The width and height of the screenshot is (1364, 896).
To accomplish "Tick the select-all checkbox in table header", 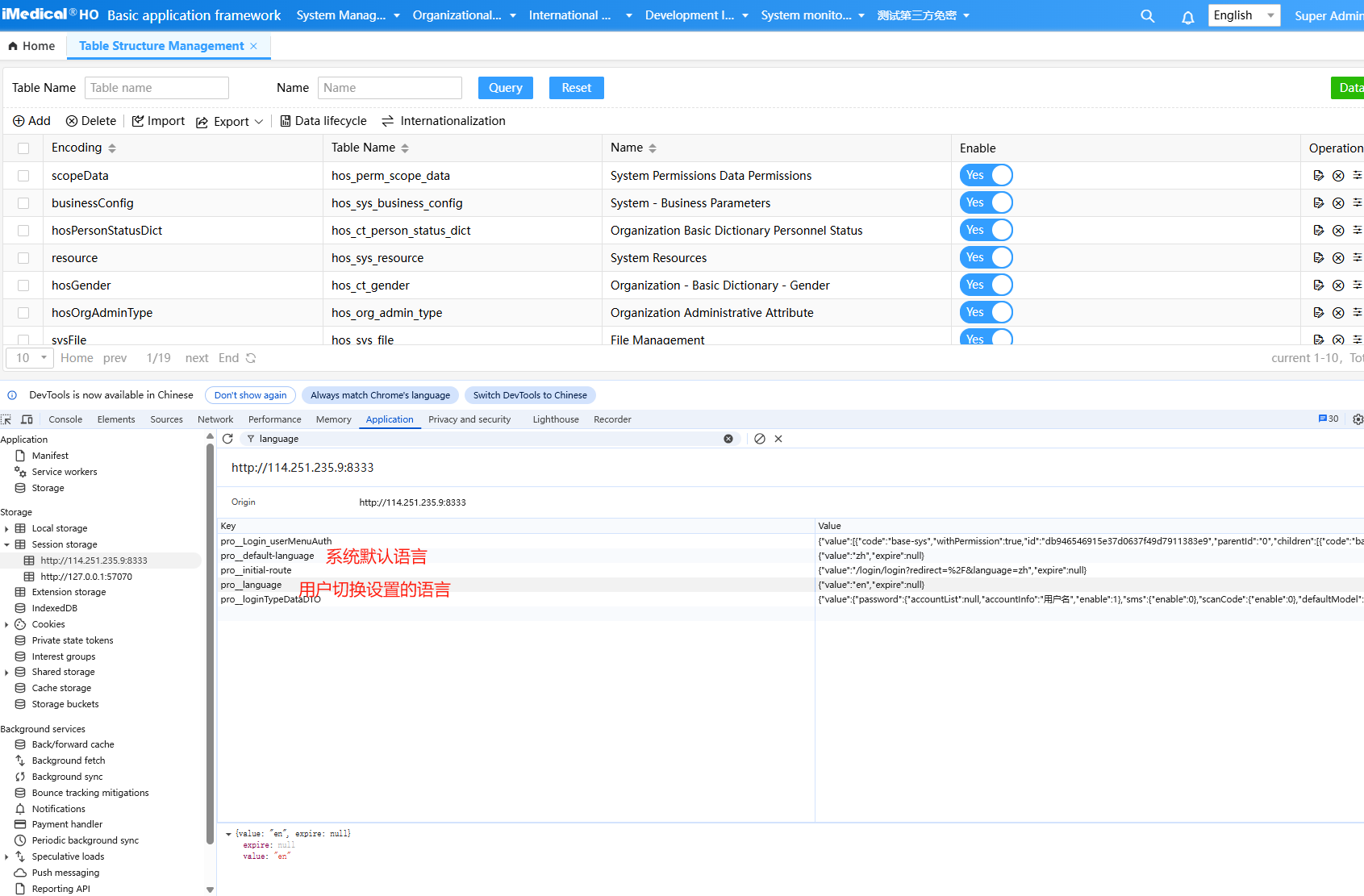I will pyautogui.click(x=23, y=148).
